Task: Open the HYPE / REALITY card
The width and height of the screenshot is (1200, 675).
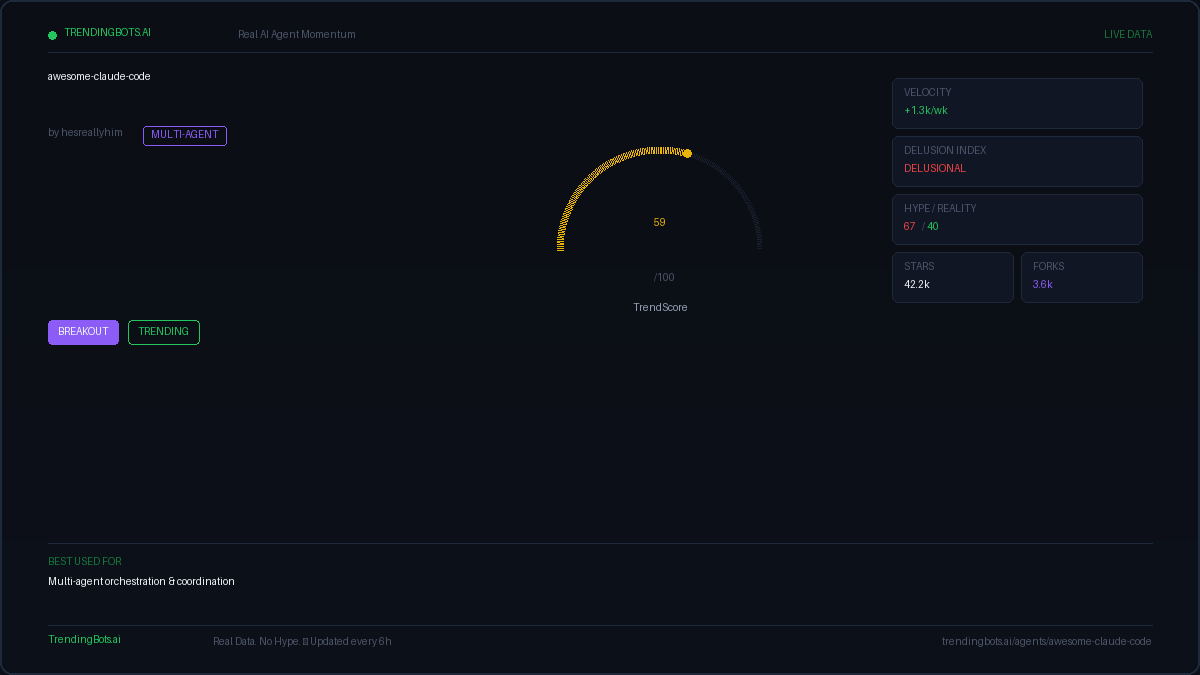Action: (1017, 219)
